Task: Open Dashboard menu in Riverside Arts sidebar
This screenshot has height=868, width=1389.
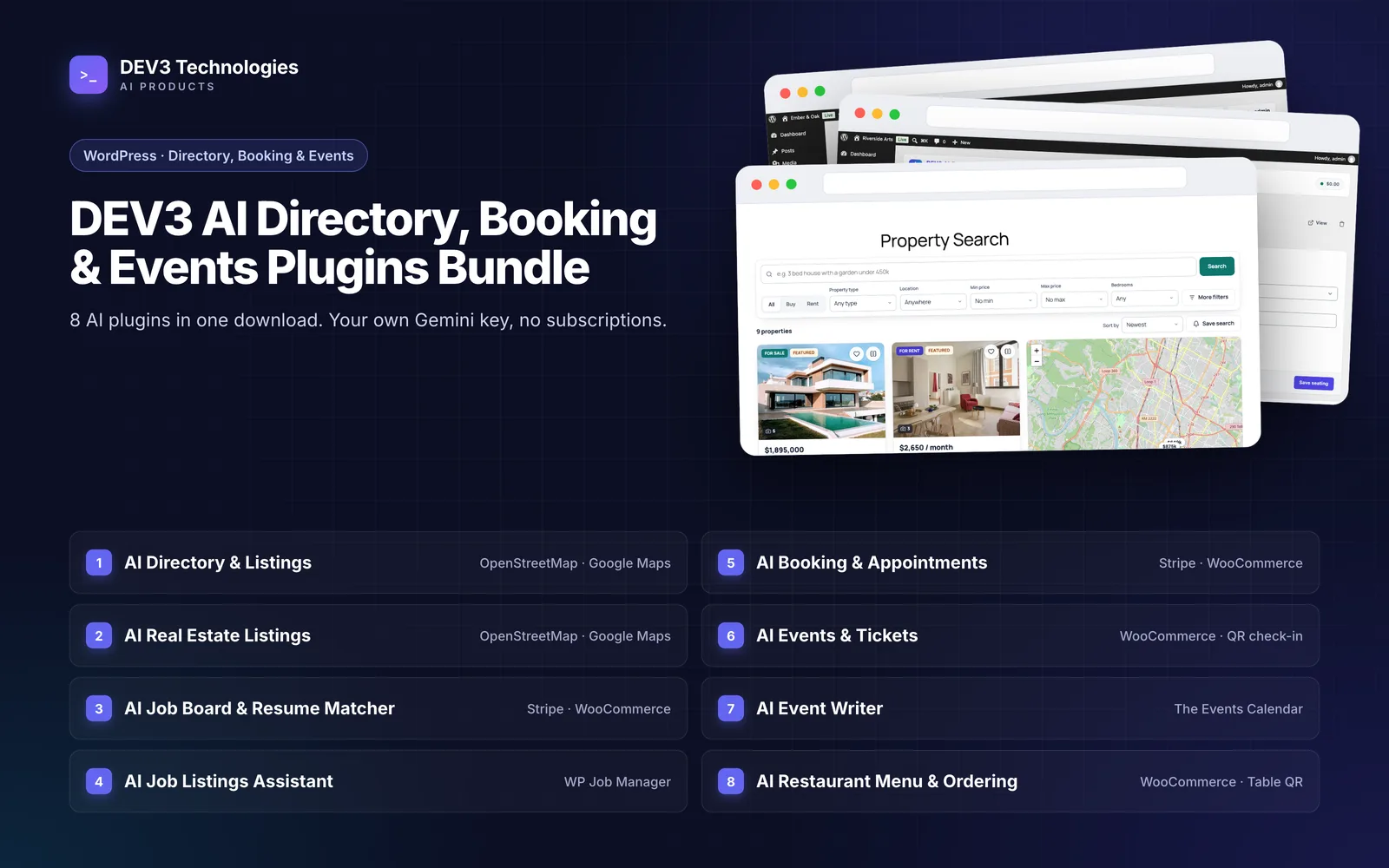Action: pos(858,154)
